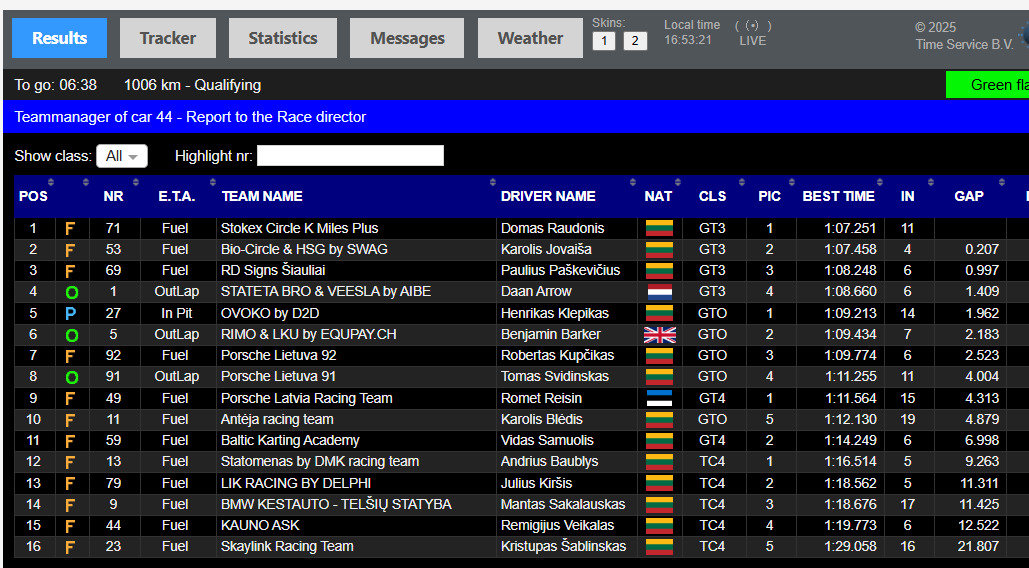Click the Netherlands flag next to Daan Arrow
The image size is (1029, 568).
(x=659, y=292)
